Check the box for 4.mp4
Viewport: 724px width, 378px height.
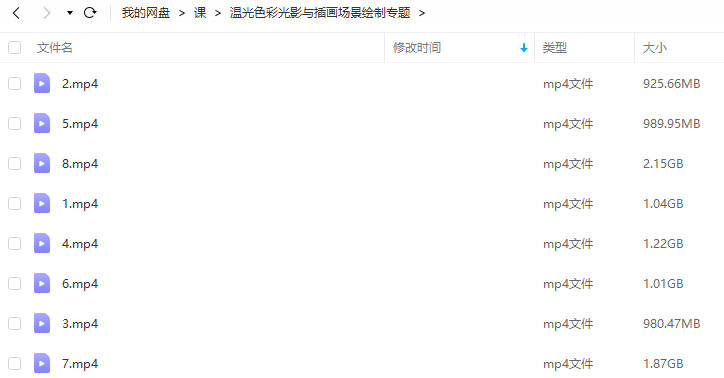(15, 244)
